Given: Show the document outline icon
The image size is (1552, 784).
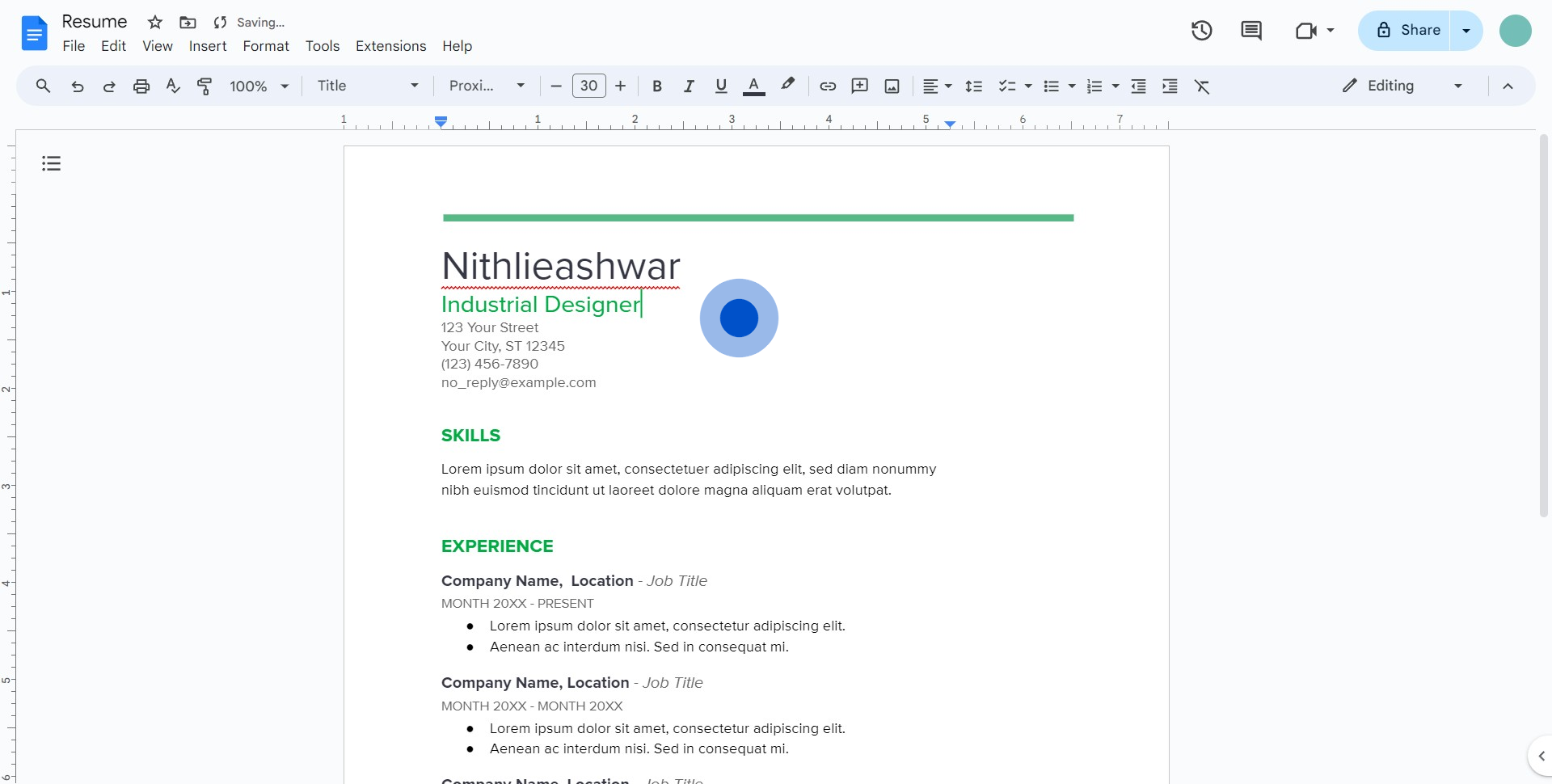Looking at the screenshot, I should [52, 164].
